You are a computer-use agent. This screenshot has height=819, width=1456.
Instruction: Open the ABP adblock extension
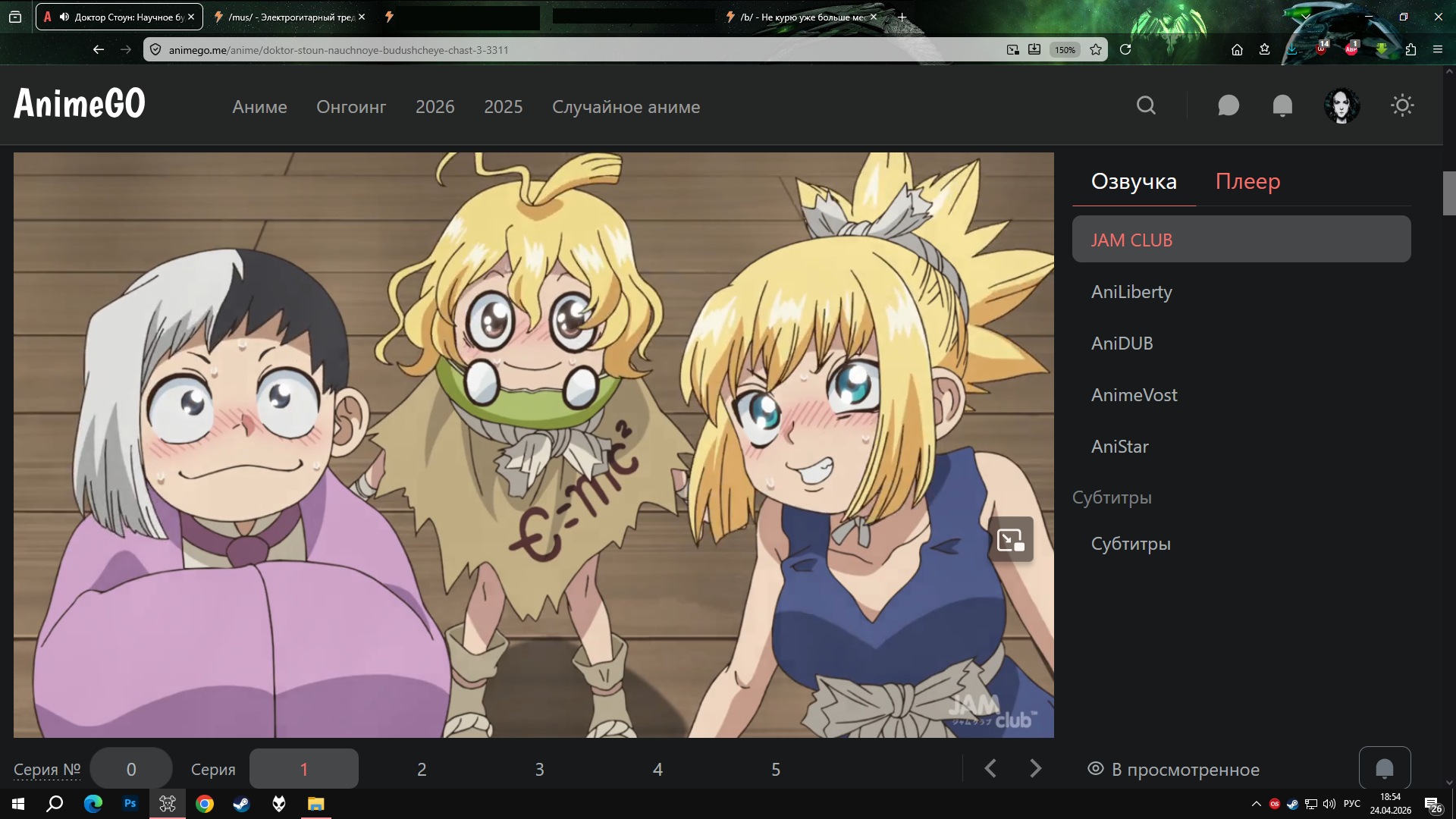[1351, 49]
